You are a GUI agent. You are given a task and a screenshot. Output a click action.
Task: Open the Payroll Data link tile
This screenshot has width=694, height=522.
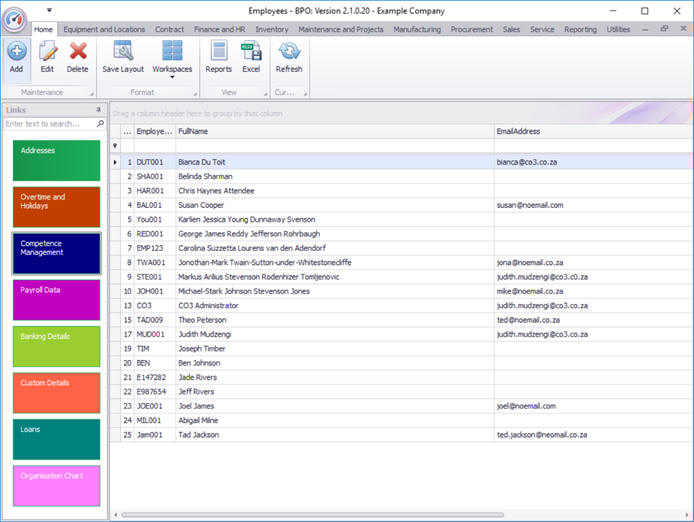pos(57,300)
